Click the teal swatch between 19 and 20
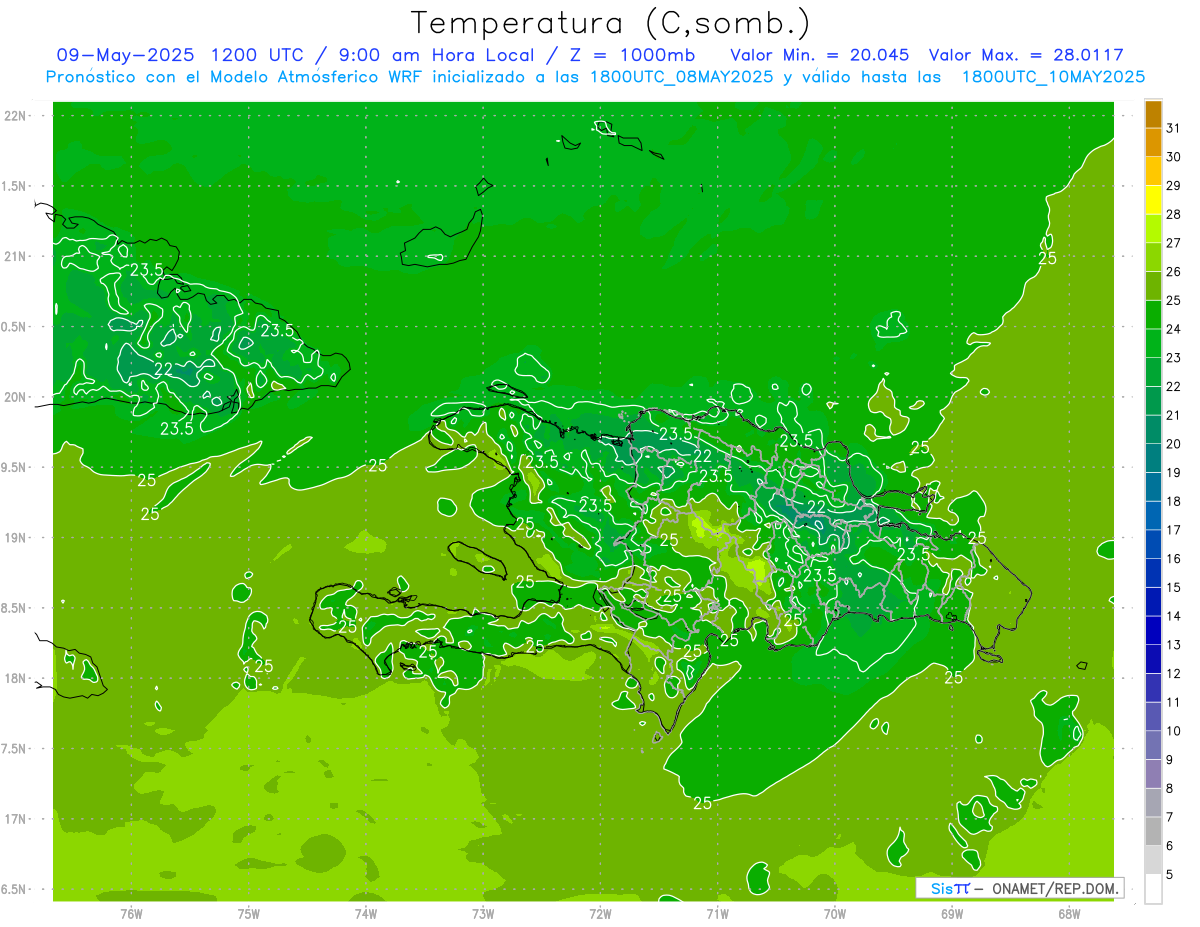Screen dimensions: 1200x927 [x=1153, y=458]
